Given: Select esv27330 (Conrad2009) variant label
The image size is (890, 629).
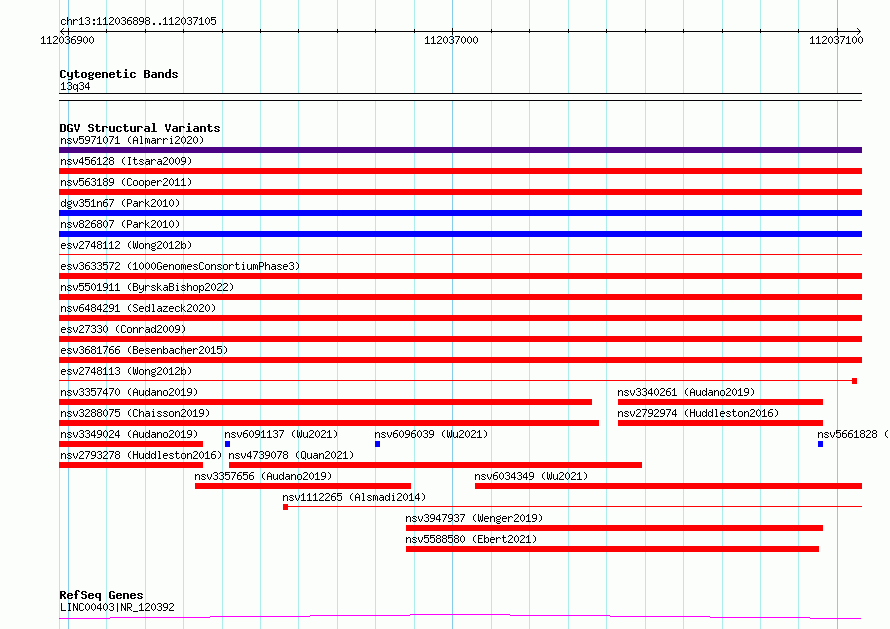Looking at the screenshot, I should click(123, 329).
